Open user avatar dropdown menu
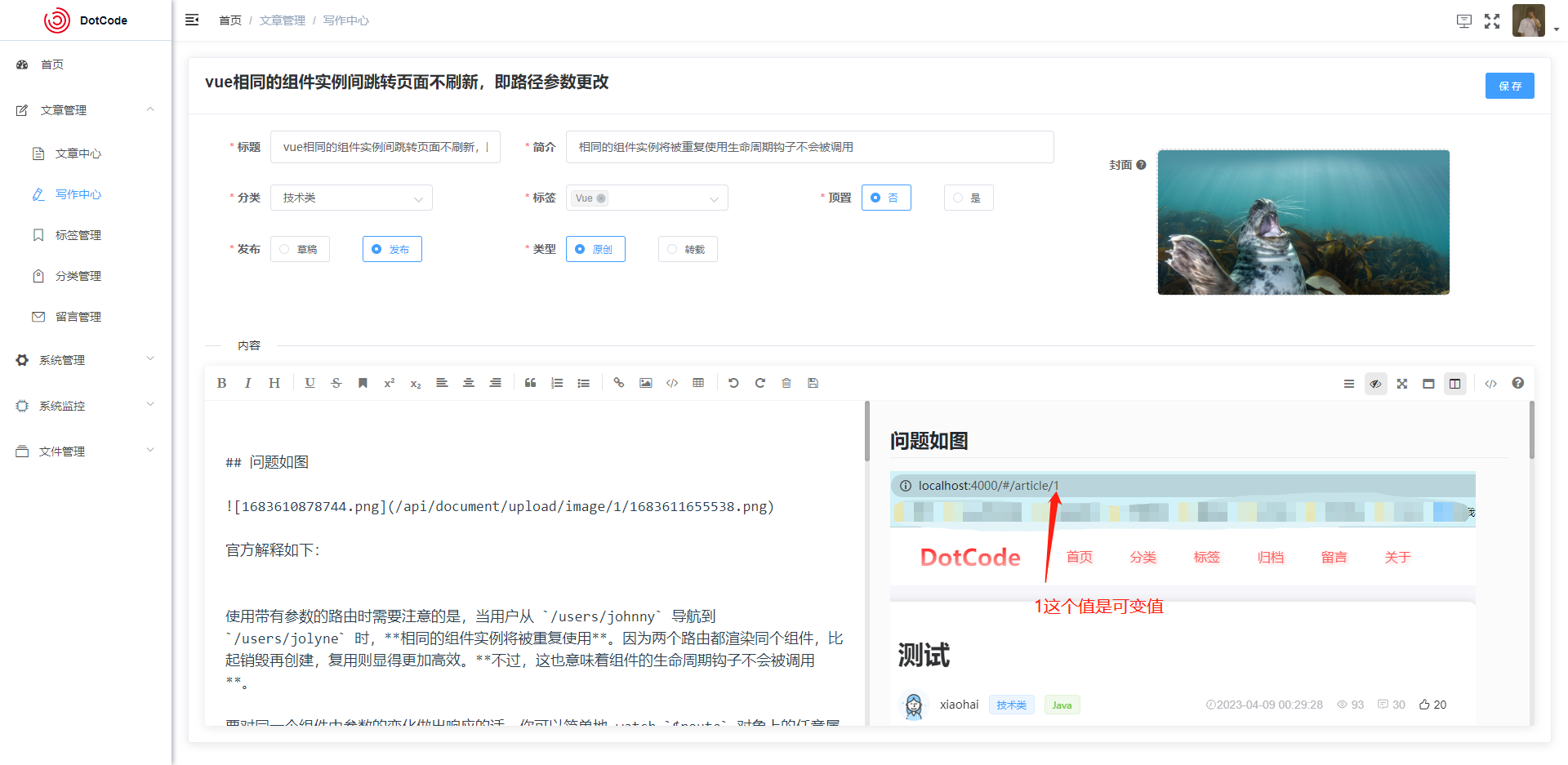 pyautogui.click(x=1535, y=21)
